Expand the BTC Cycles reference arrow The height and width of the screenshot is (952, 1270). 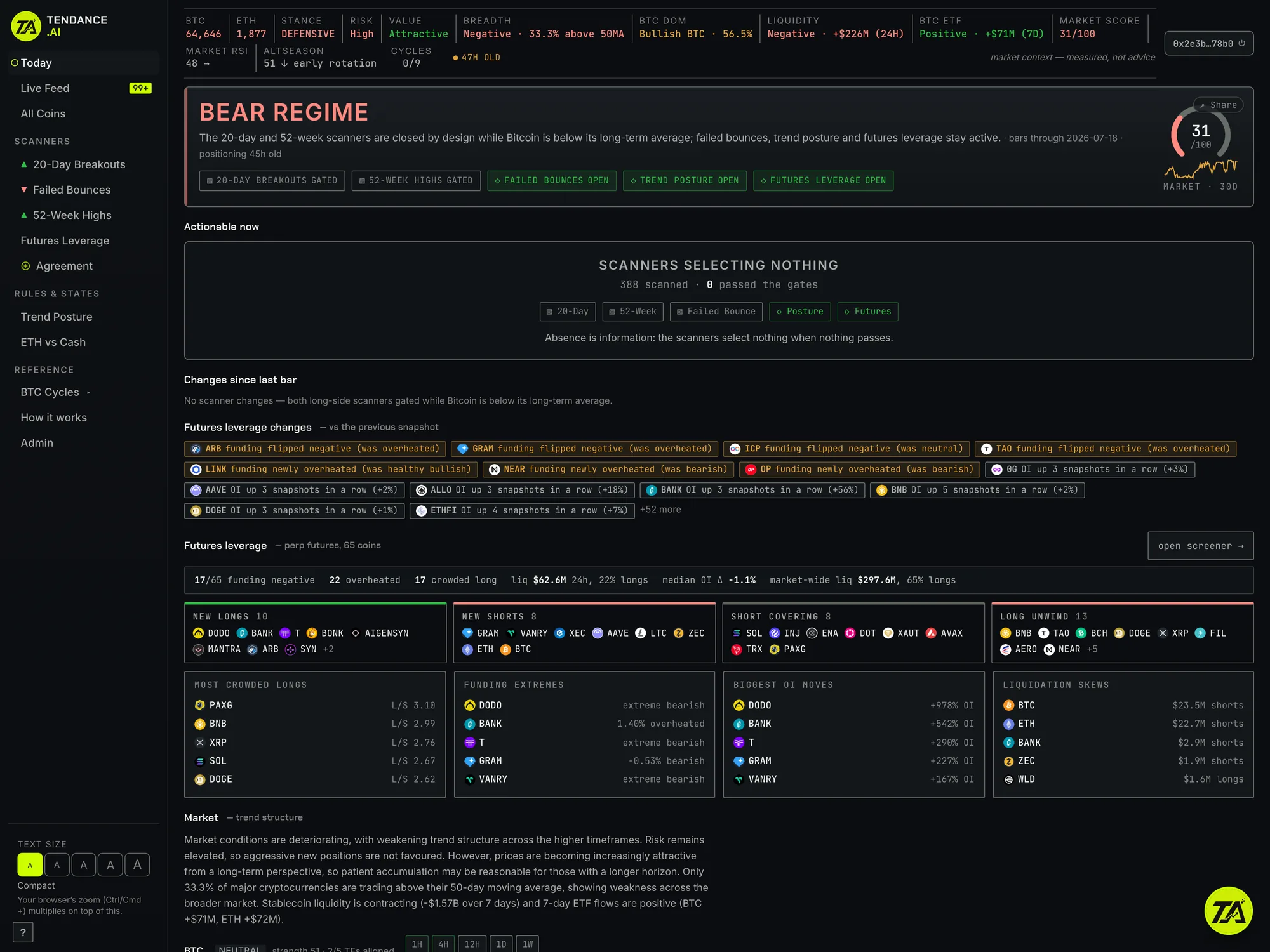point(88,393)
